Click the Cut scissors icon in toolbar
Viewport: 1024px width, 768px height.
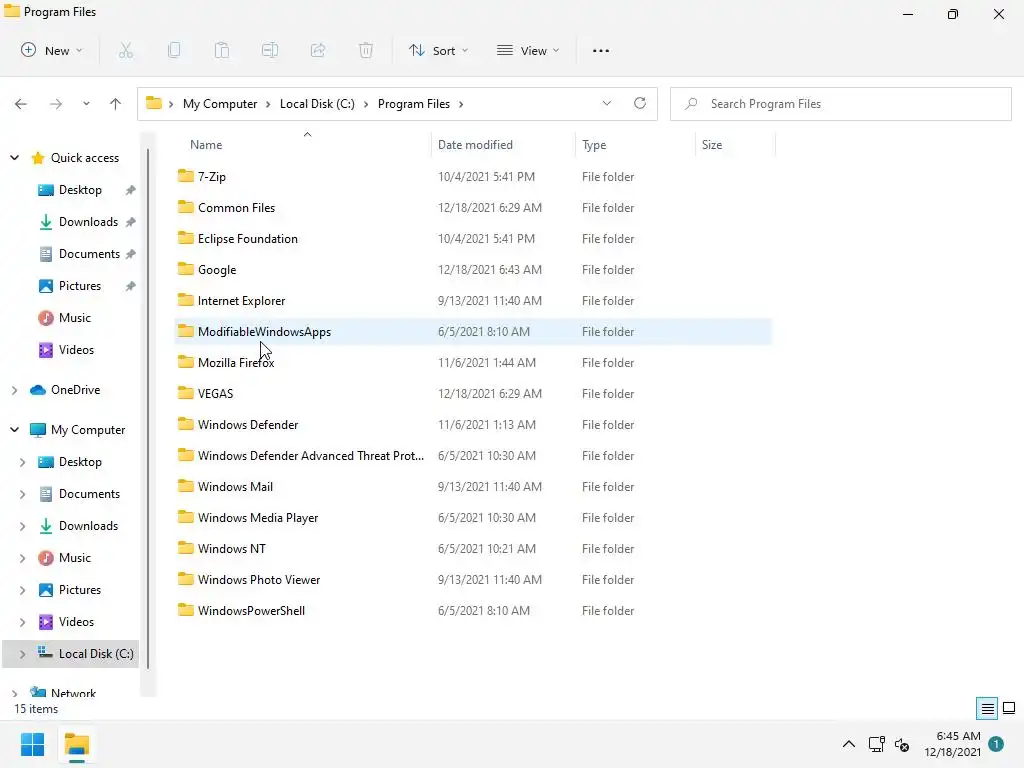[x=126, y=50]
